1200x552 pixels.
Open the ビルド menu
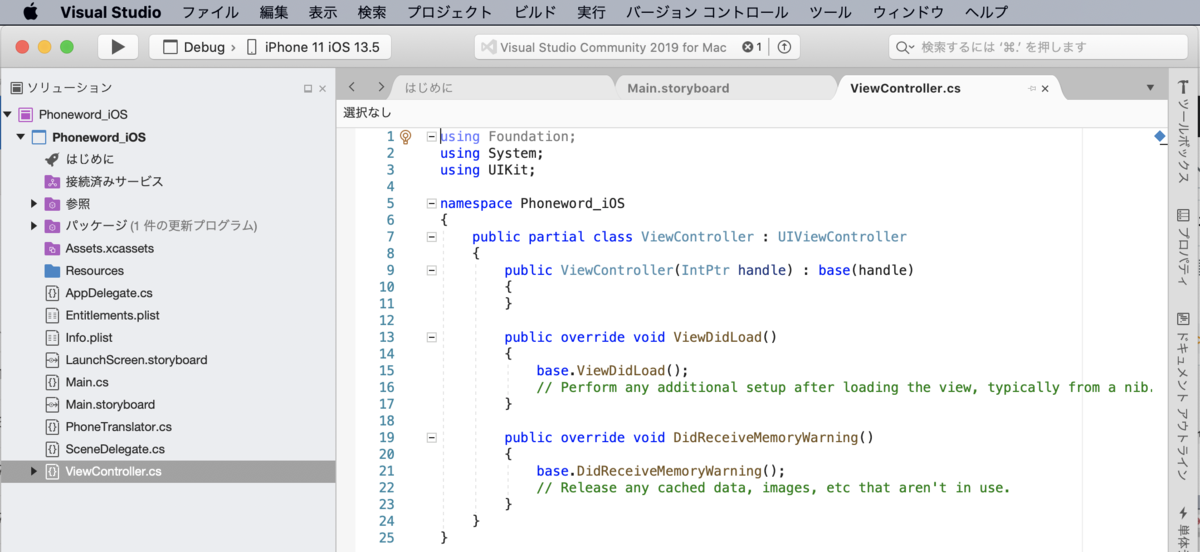535,12
